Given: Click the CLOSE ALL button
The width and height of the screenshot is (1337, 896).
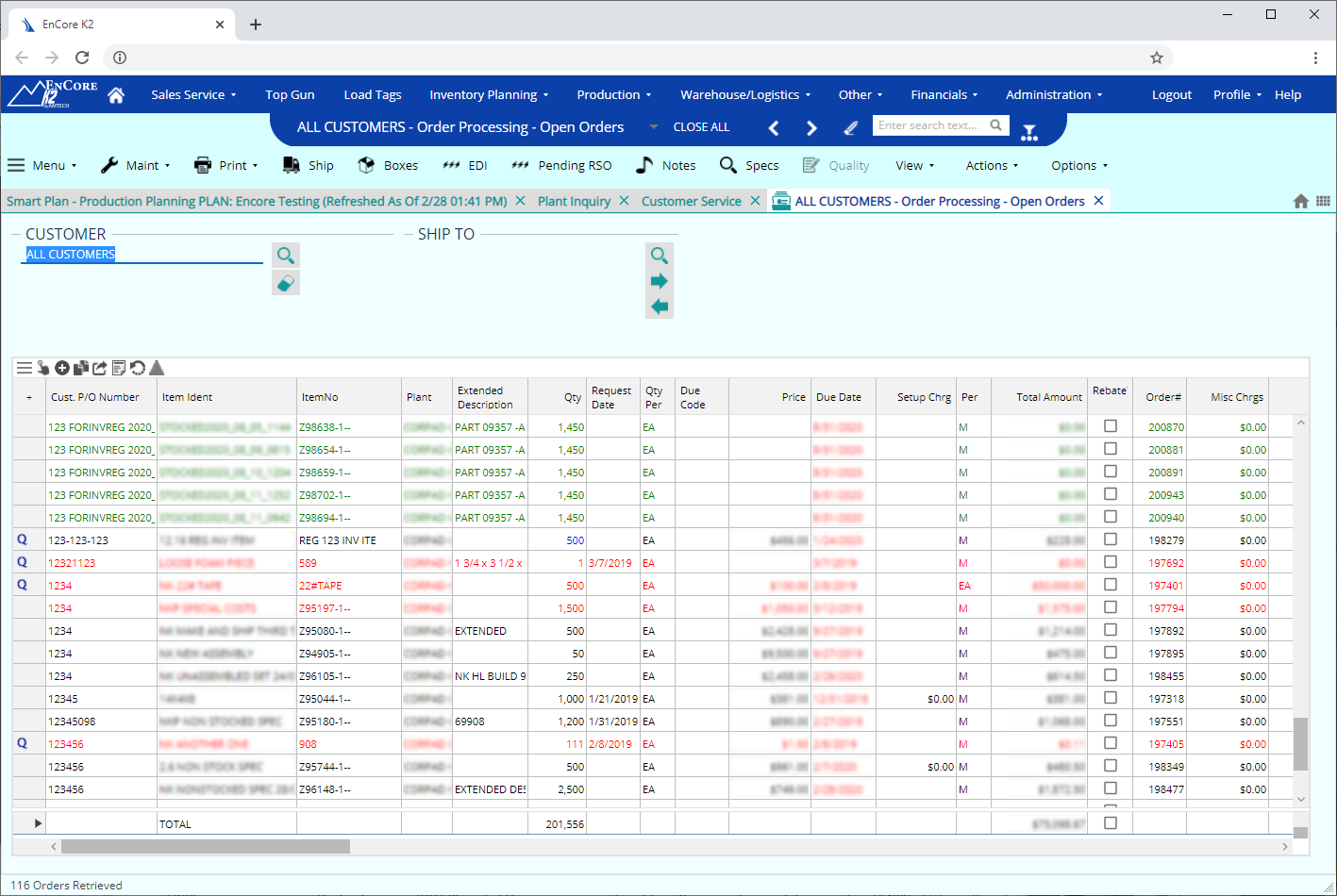Looking at the screenshot, I should [701, 127].
